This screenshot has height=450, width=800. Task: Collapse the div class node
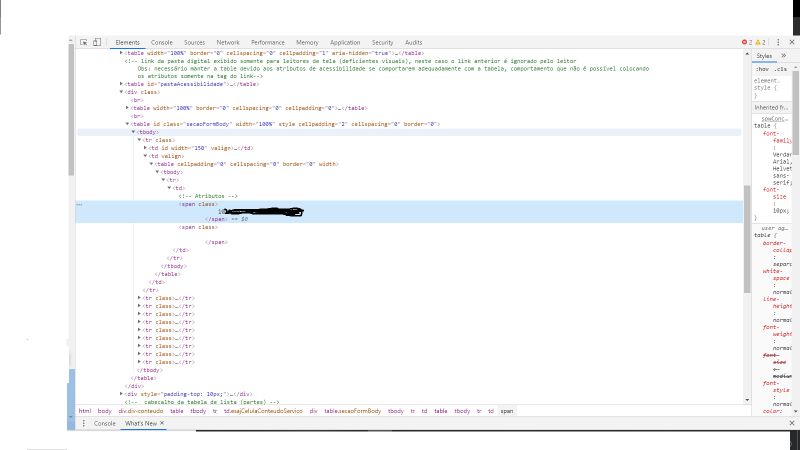[x=121, y=92]
